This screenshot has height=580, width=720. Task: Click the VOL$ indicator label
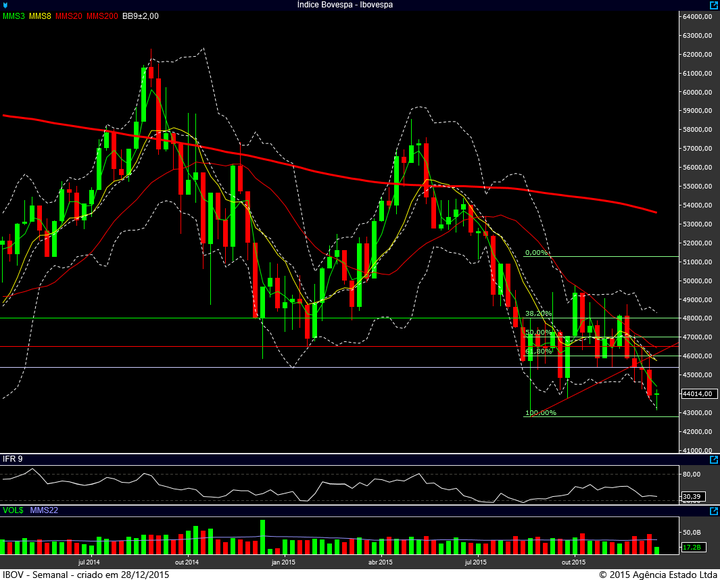click(x=13, y=510)
